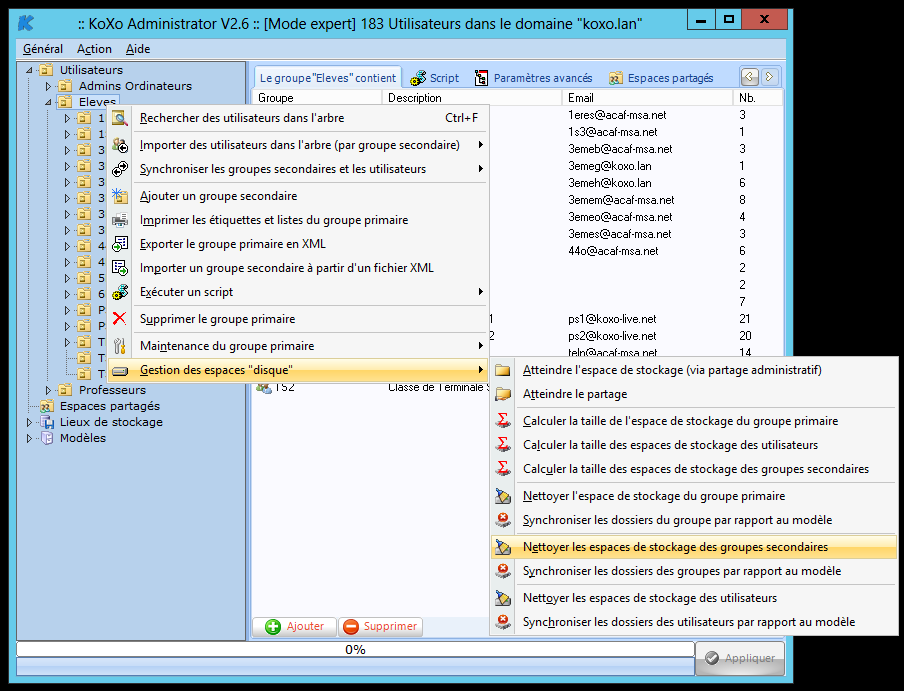Click email 3emem@acaf-msa.net cell

[x=621, y=200]
